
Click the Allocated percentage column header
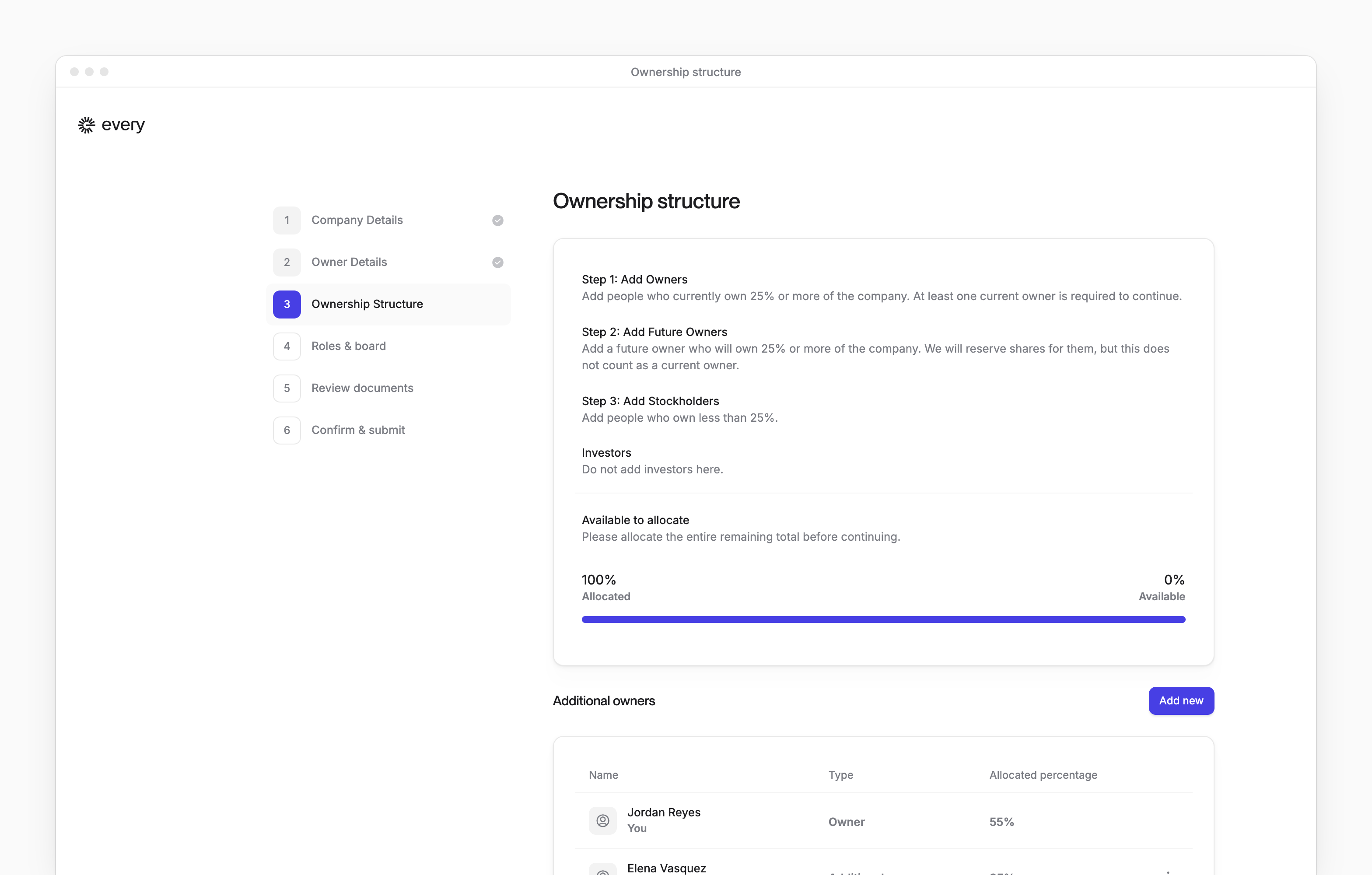tap(1043, 775)
